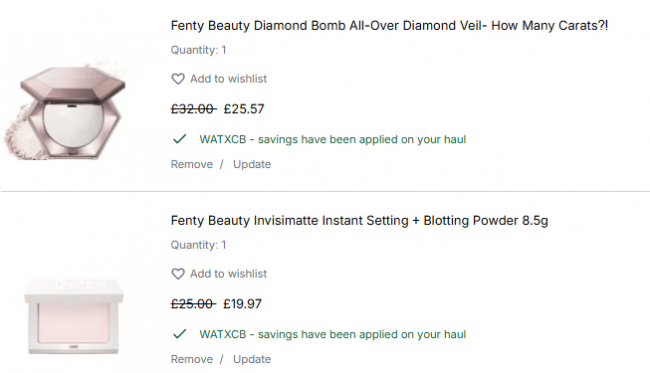This screenshot has width=650, height=373.
Task: Click the discounted £25.57 price
Action: 244,109
